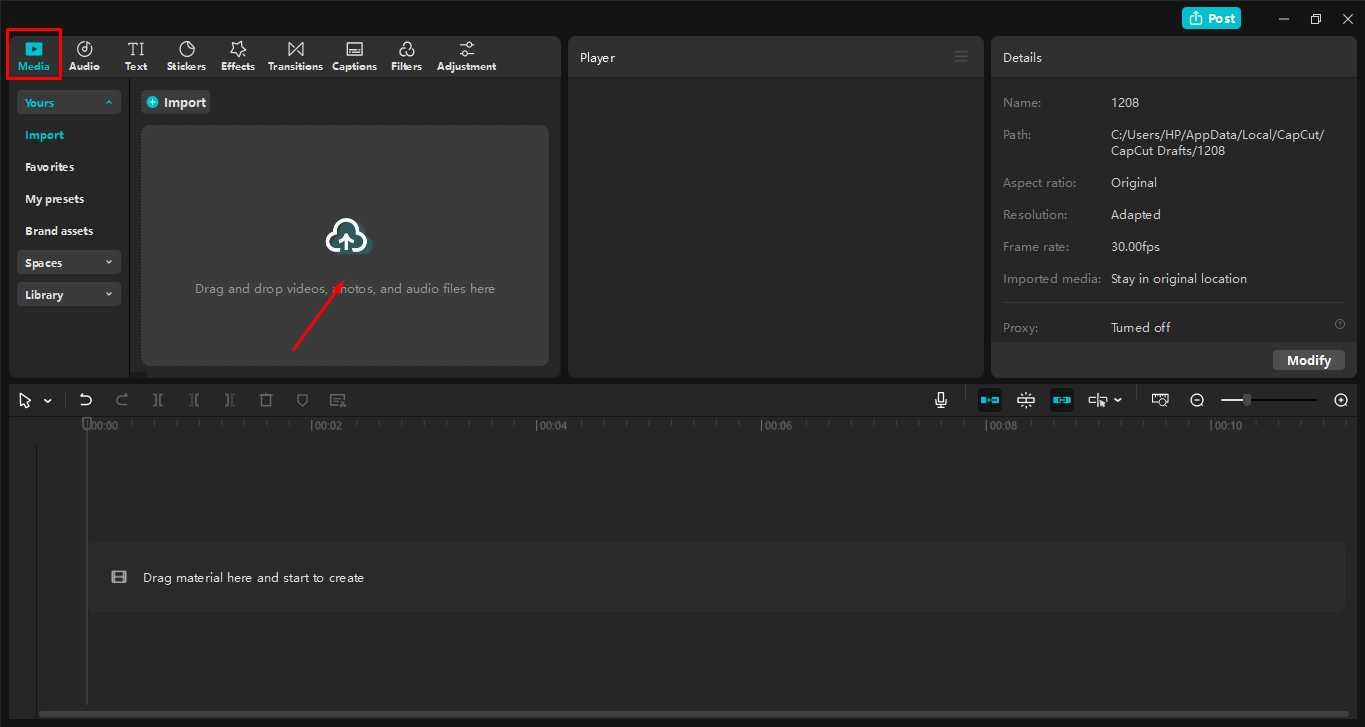Select the Filters panel icon
The width and height of the screenshot is (1365, 727).
(x=406, y=55)
